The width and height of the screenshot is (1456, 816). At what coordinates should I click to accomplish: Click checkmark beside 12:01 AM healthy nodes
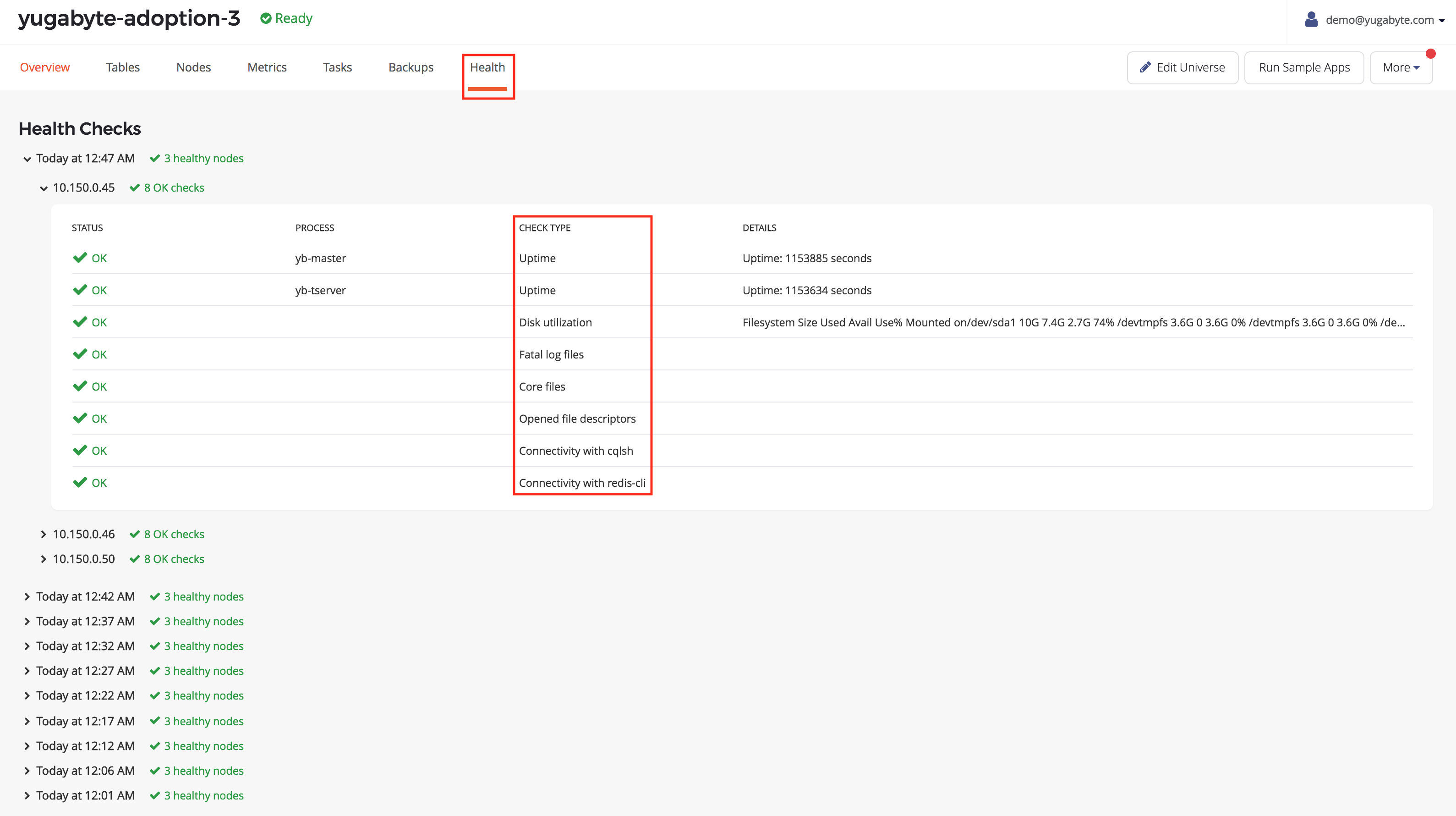tap(154, 796)
